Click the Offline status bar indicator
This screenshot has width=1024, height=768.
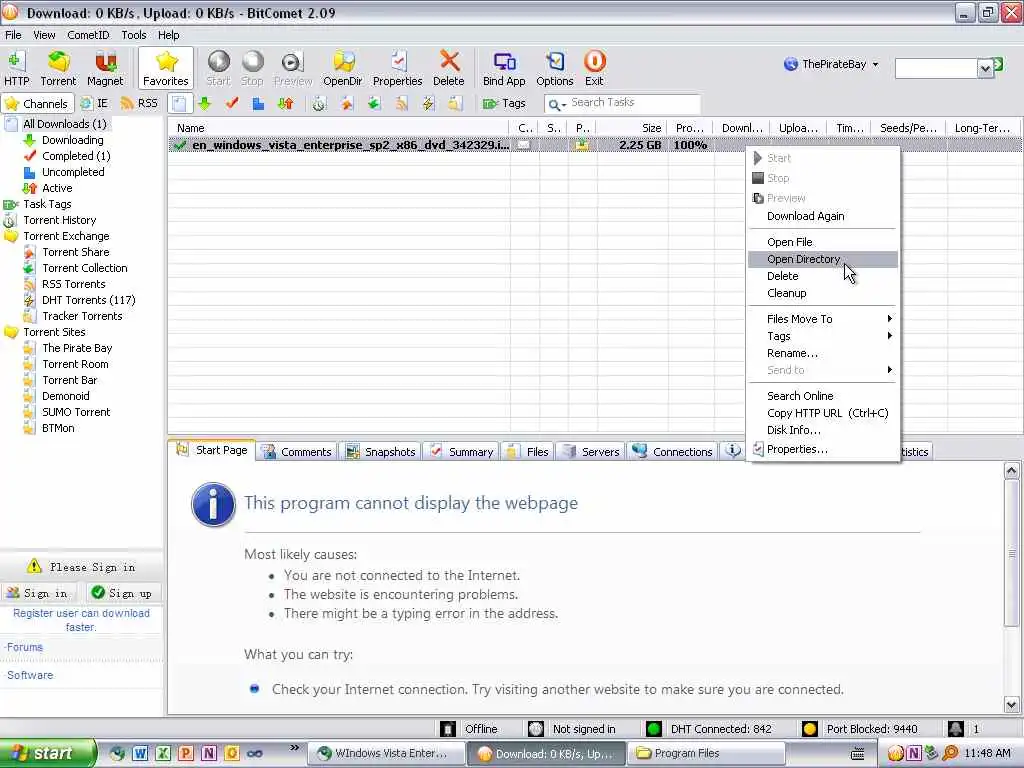pos(469,729)
